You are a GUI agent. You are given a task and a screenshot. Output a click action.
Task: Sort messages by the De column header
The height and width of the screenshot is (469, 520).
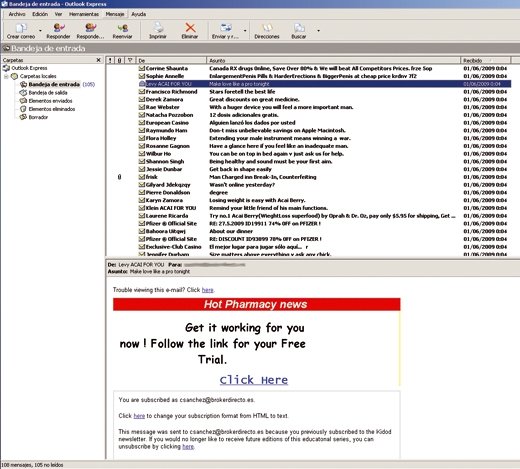click(171, 60)
